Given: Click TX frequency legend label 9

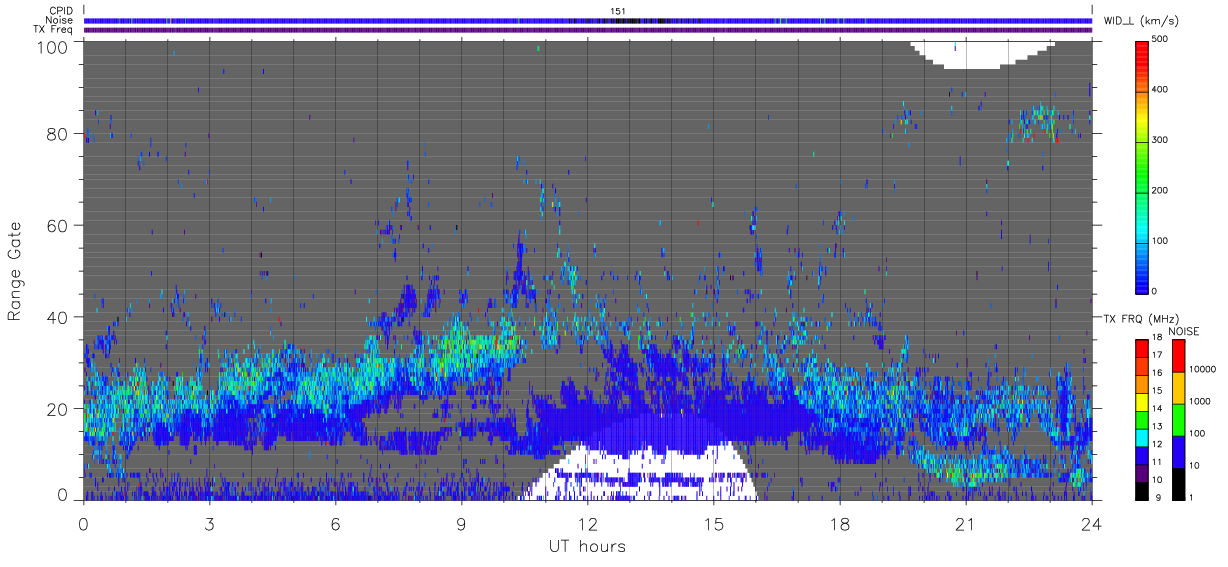Looking at the screenshot, I should [1158, 497].
